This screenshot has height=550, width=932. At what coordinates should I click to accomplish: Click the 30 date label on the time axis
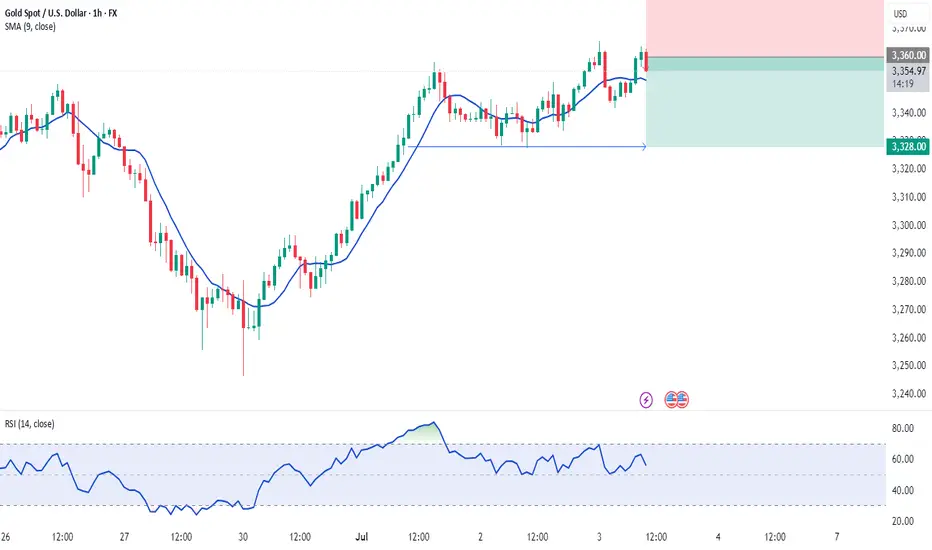coord(243,537)
